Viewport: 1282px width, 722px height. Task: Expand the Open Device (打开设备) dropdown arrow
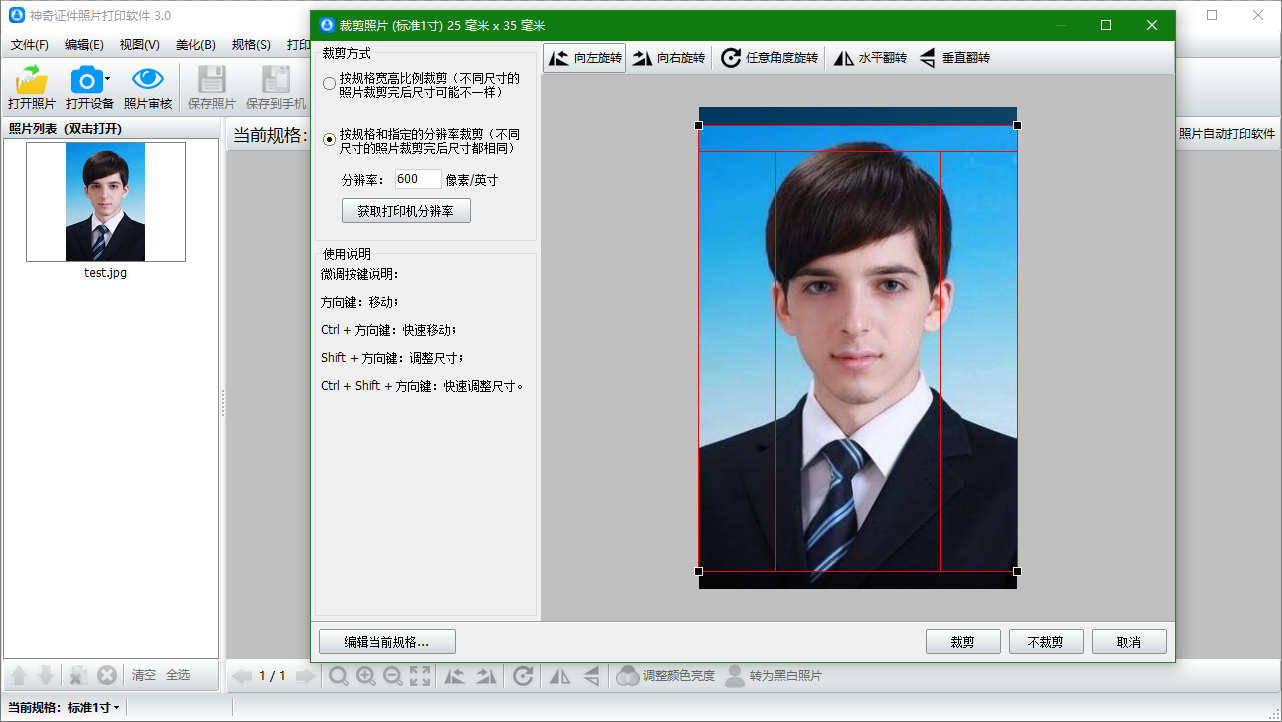108,78
